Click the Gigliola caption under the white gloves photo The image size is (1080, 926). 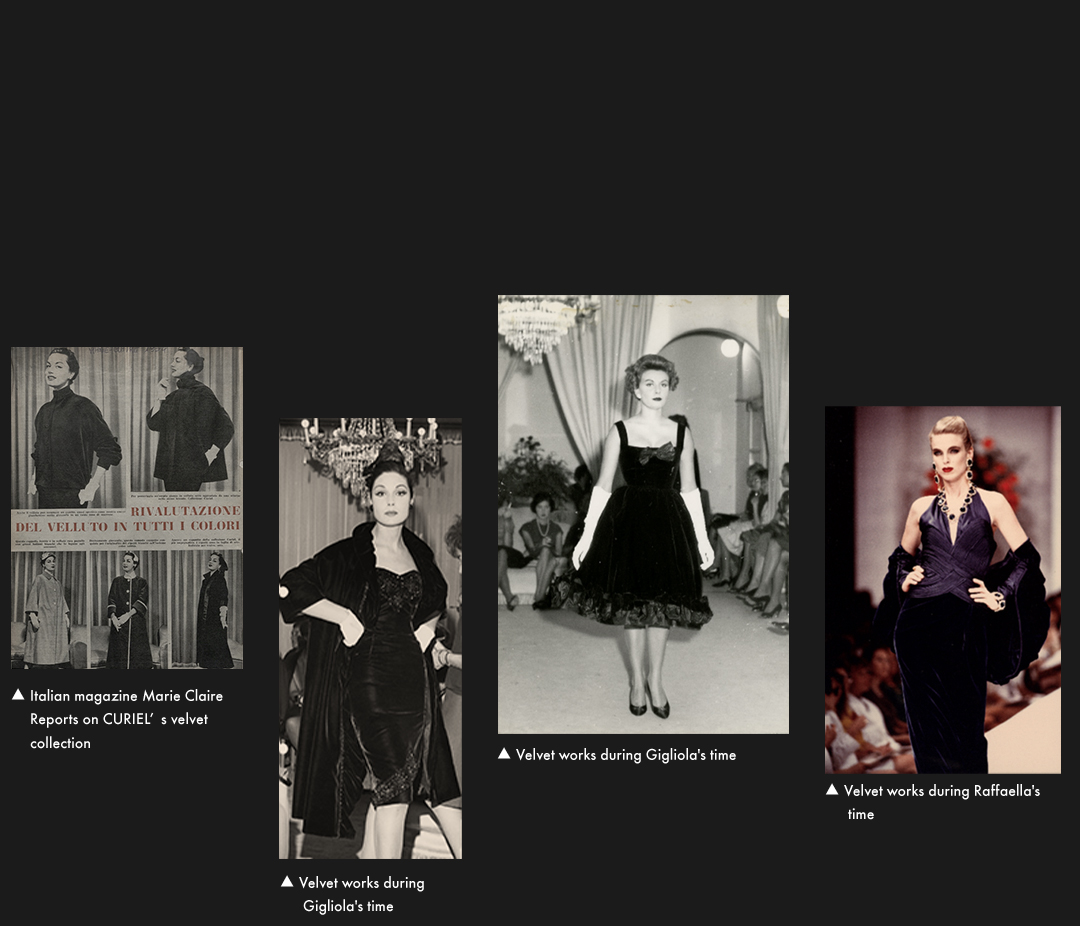tap(626, 755)
